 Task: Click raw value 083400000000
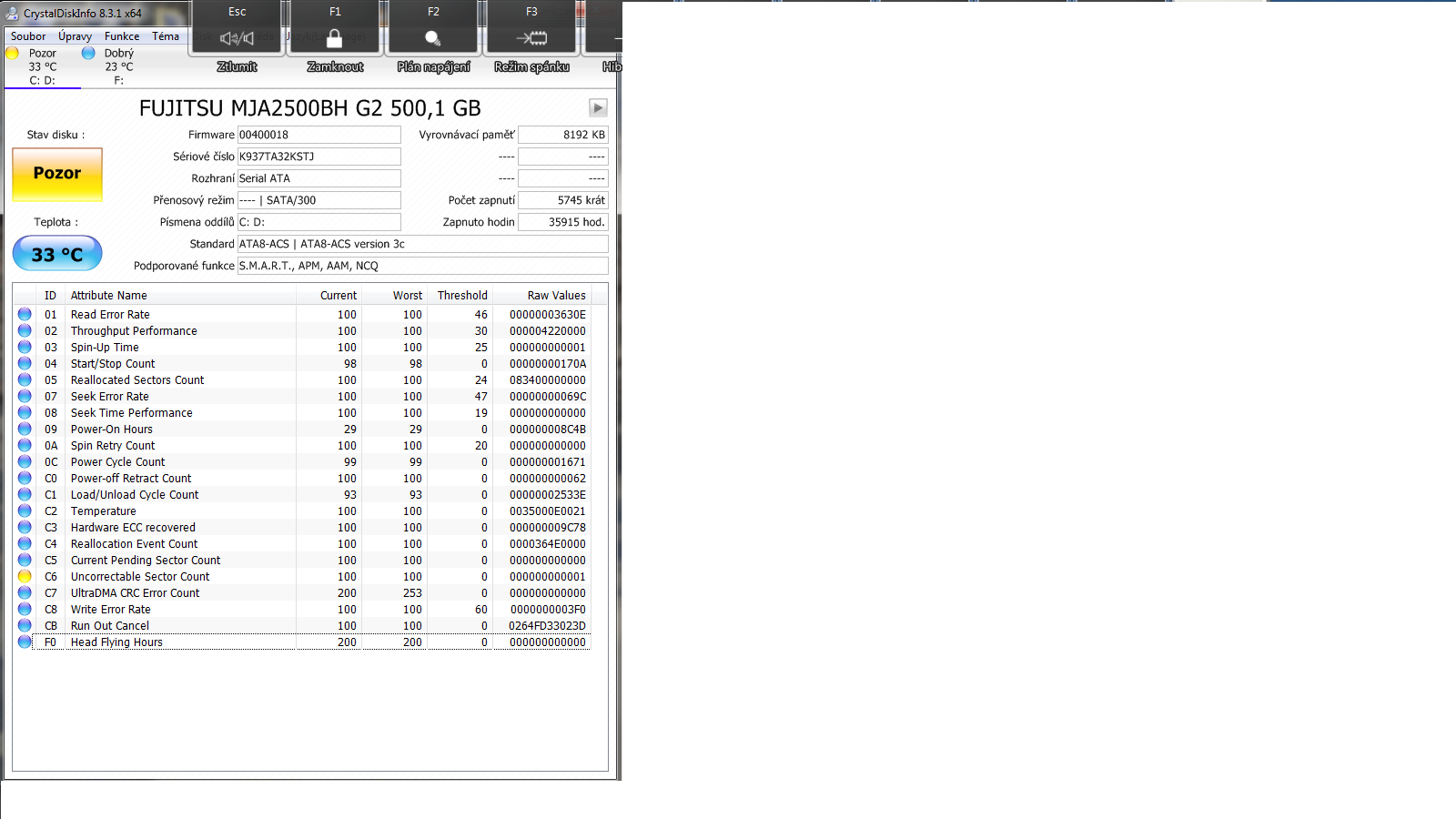(x=548, y=379)
